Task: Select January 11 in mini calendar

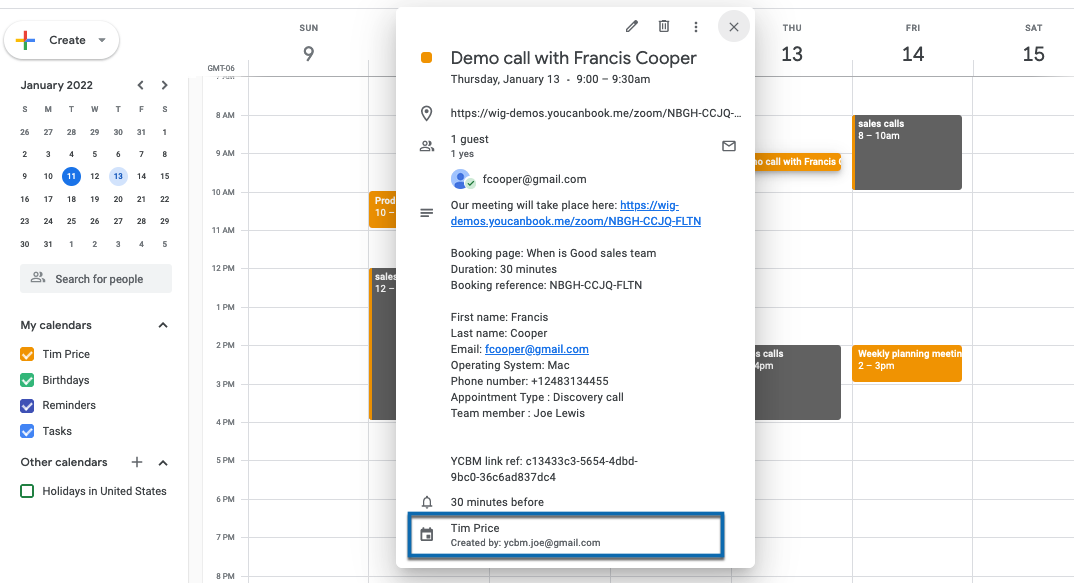Action: (71, 177)
